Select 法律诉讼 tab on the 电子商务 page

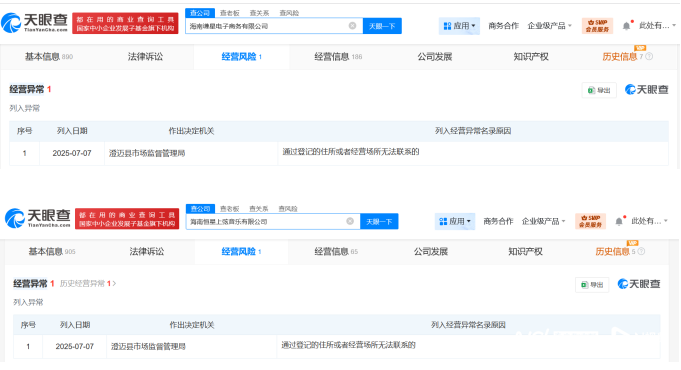click(145, 56)
